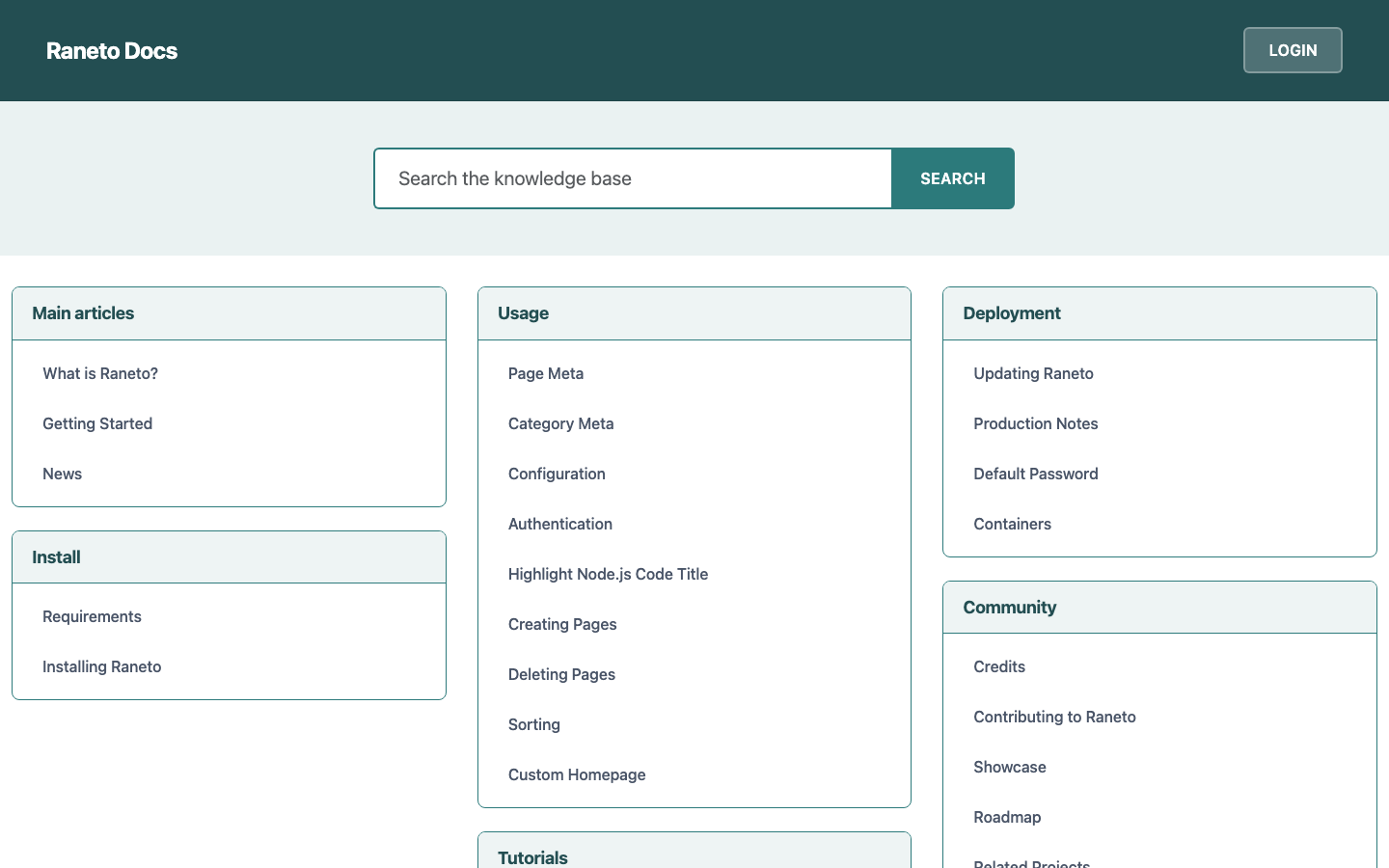Image resolution: width=1389 pixels, height=868 pixels.
Task: View the Deleting Pages article
Action: 561,674
